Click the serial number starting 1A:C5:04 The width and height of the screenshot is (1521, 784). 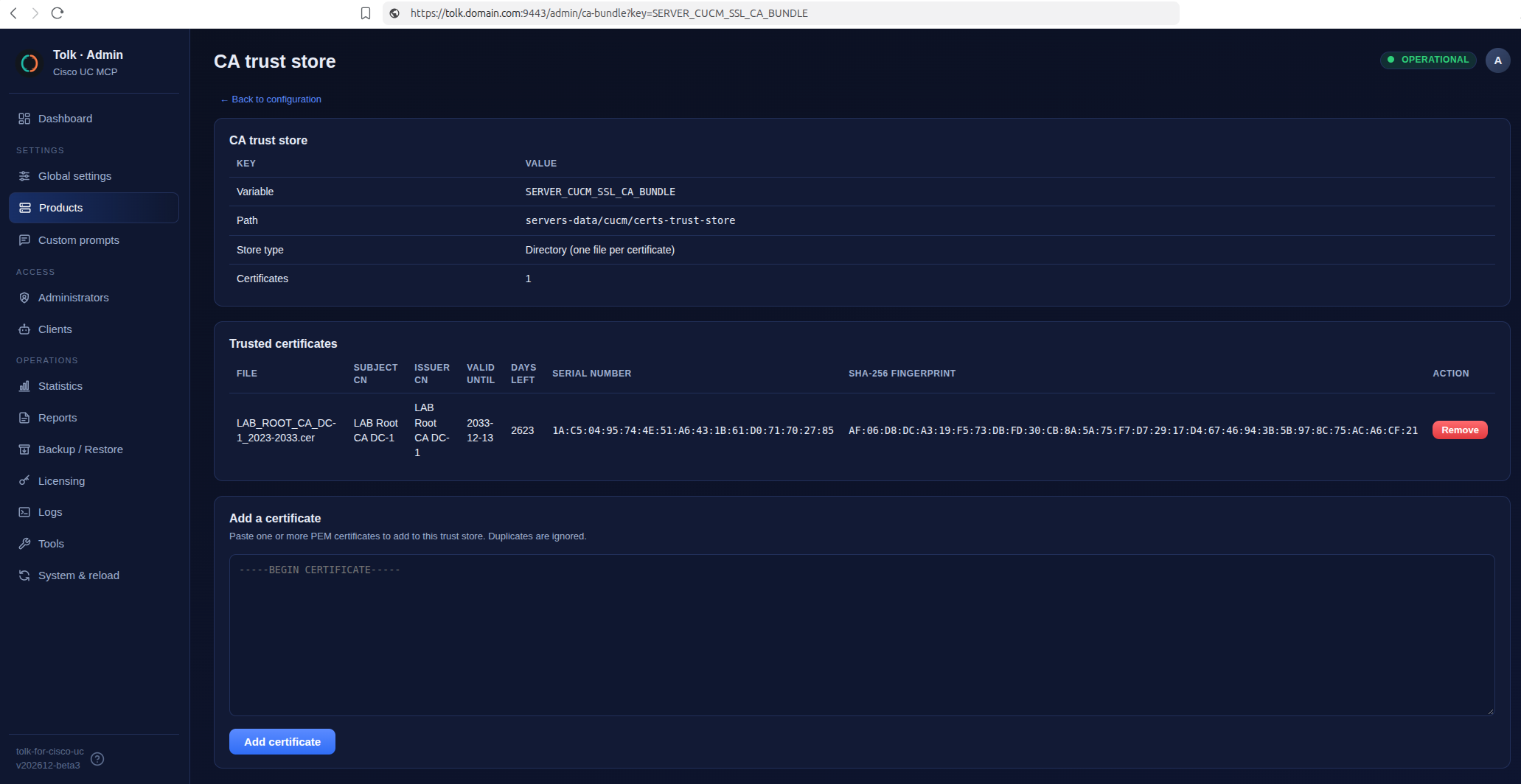coord(693,430)
